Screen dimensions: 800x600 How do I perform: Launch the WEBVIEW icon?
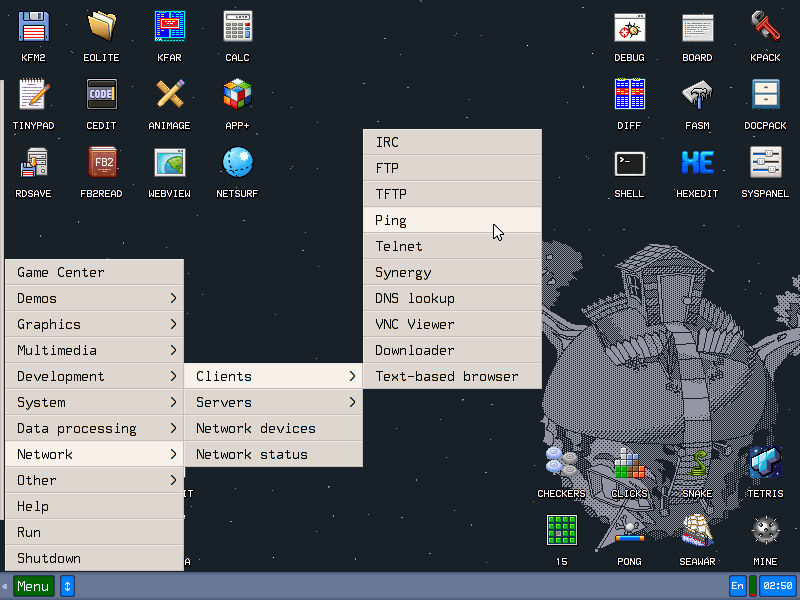169,163
